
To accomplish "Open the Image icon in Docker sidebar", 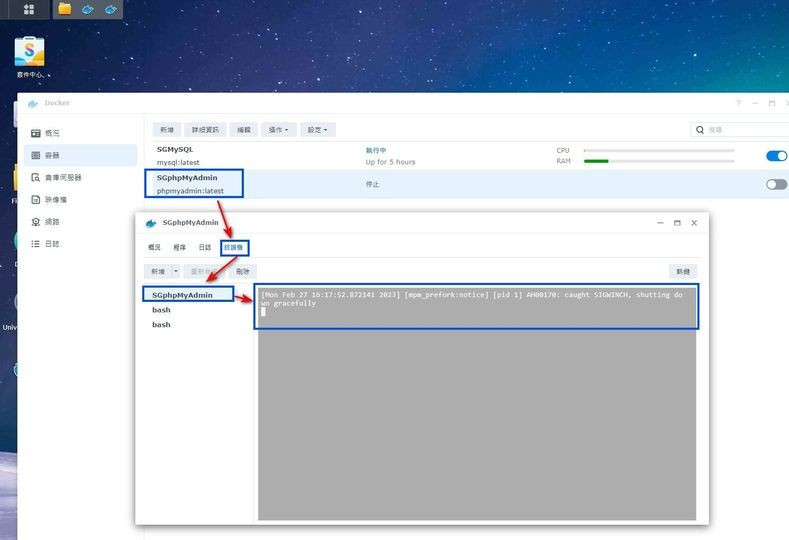I will coord(36,199).
